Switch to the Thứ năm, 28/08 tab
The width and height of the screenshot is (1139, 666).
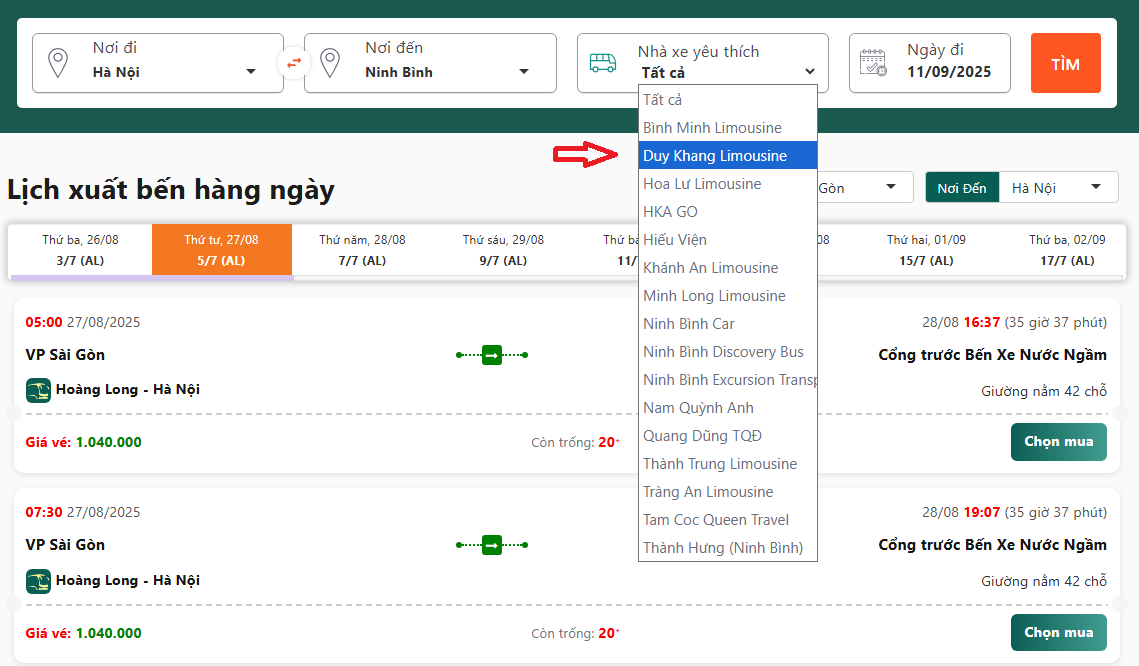pyautogui.click(x=362, y=250)
